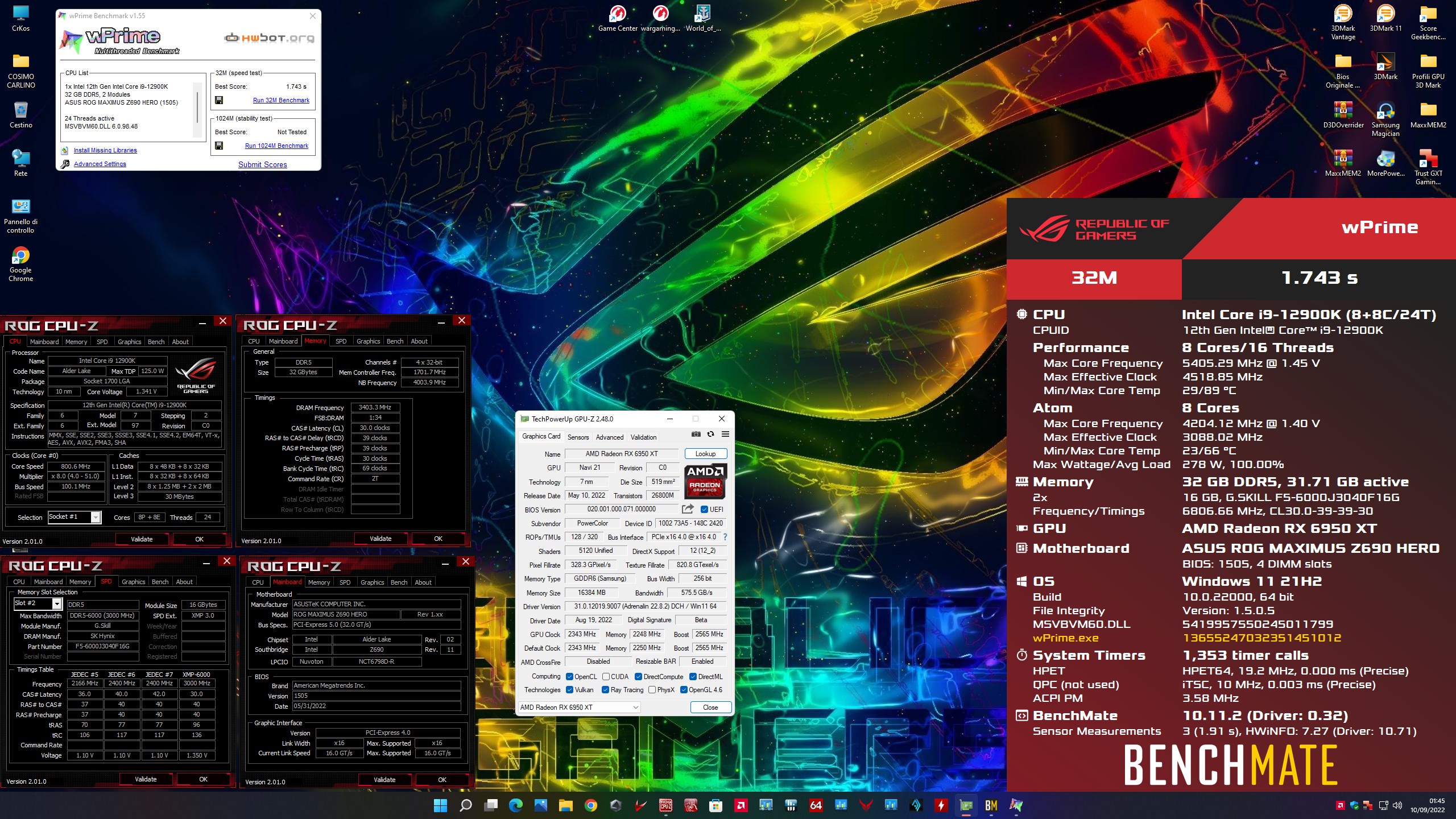Open the Windows Start menu
Image resolution: width=1456 pixels, height=819 pixels.
(x=441, y=805)
